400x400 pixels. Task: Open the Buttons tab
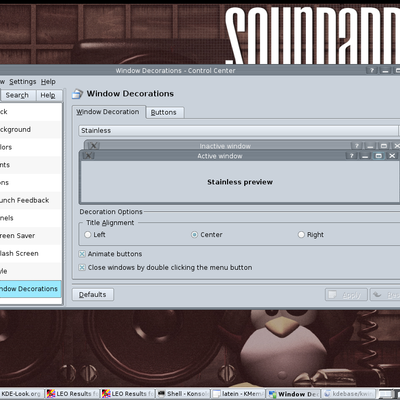(x=165, y=112)
